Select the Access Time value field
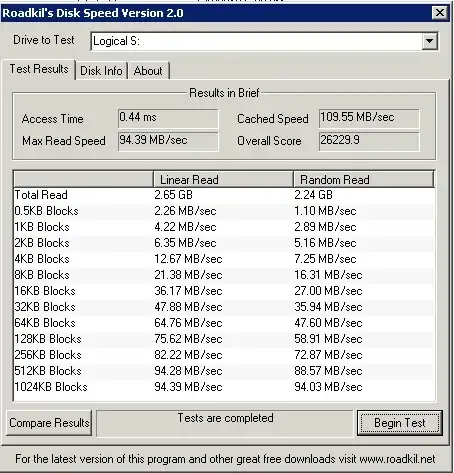This screenshot has height=473, width=454. pos(168,118)
